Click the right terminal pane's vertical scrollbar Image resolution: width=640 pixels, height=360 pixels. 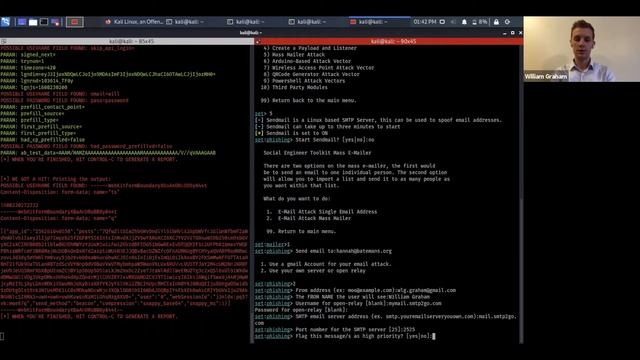(521, 194)
